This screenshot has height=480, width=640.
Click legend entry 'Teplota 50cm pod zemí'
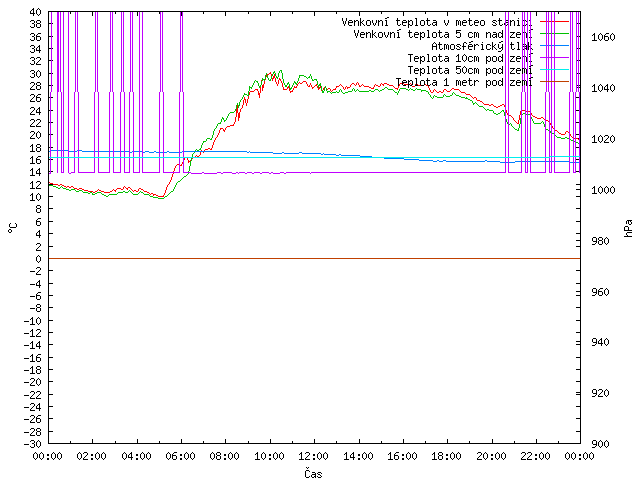coord(470,70)
